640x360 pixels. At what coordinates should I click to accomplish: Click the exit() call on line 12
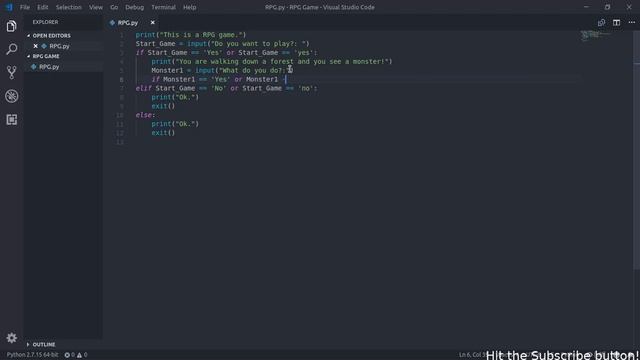tap(163, 133)
